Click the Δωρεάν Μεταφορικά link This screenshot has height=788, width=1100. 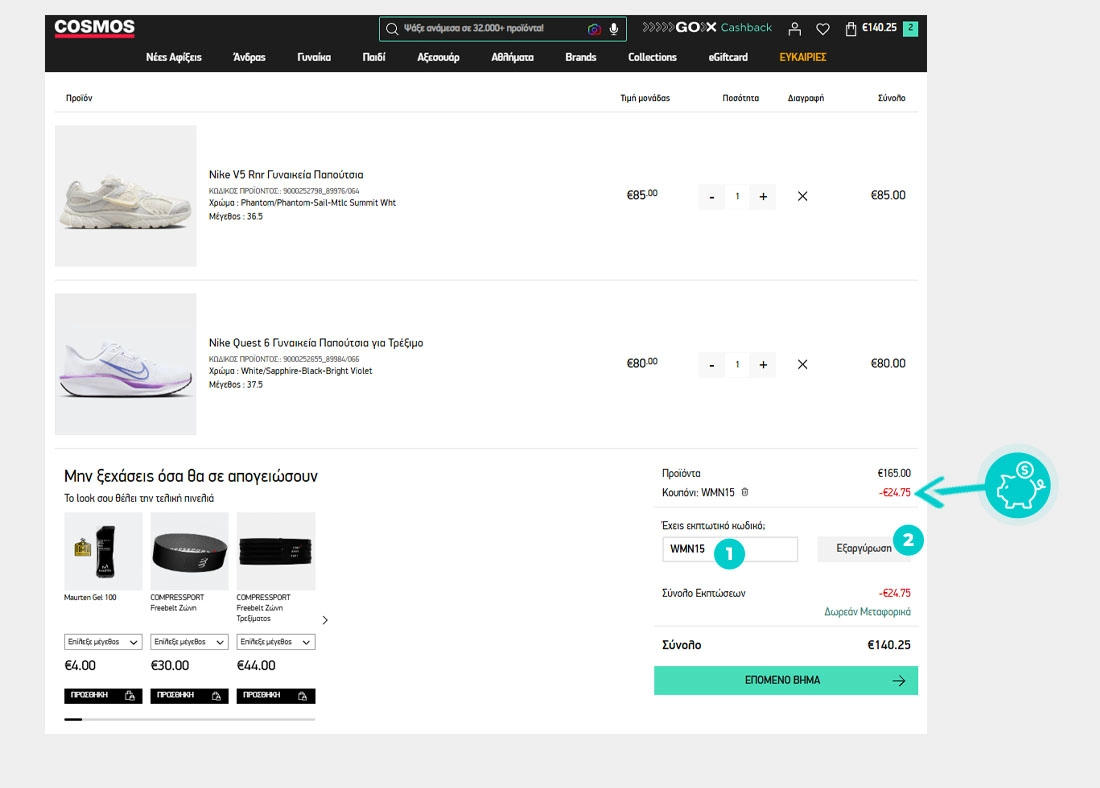867,612
